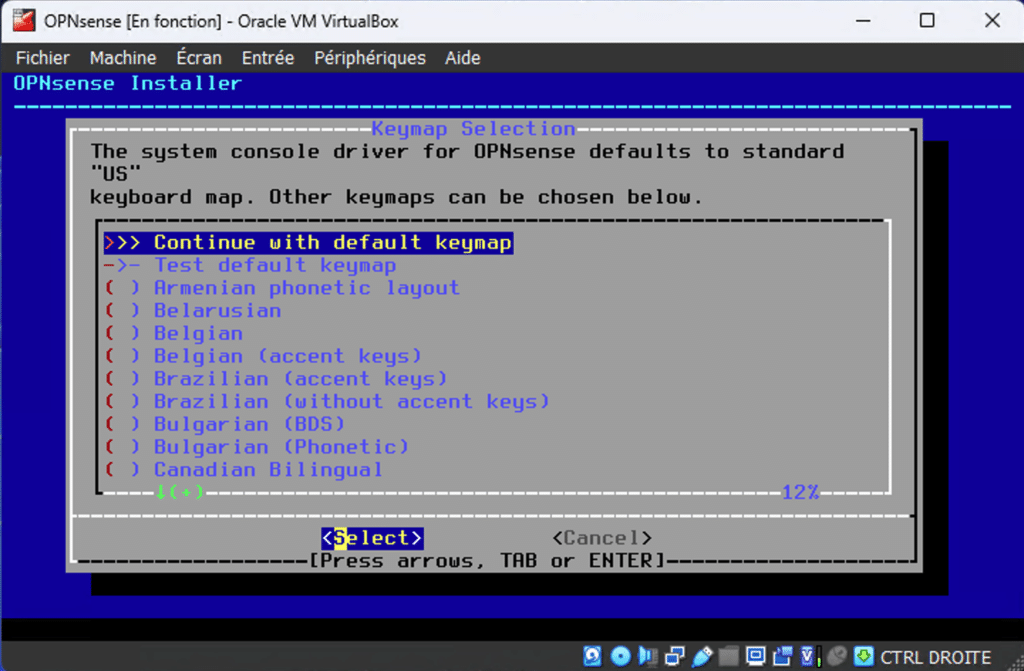The height and width of the screenshot is (671, 1024).
Task: Open the Machine menu
Action: click(x=123, y=58)
